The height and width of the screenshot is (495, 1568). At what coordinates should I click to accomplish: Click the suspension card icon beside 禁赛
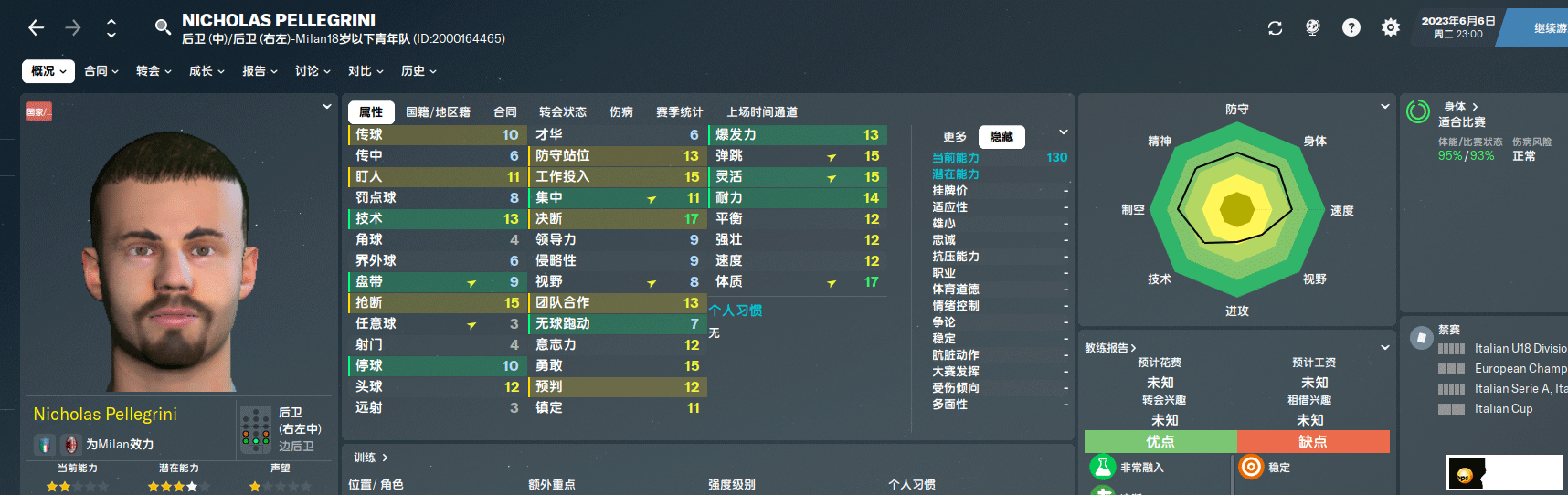click(x=1421, y=338)
